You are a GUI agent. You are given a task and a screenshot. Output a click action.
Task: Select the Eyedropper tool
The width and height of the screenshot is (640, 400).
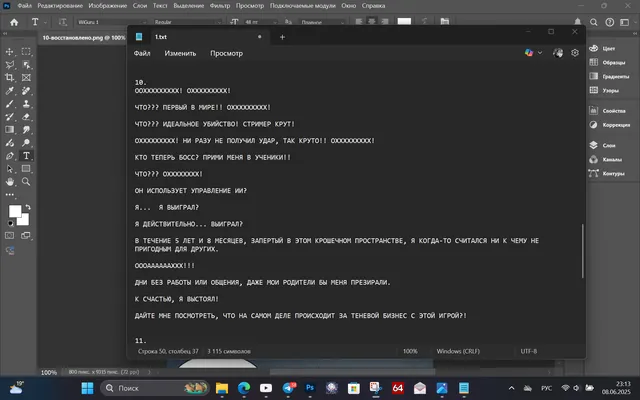click(x=9, y=91)
